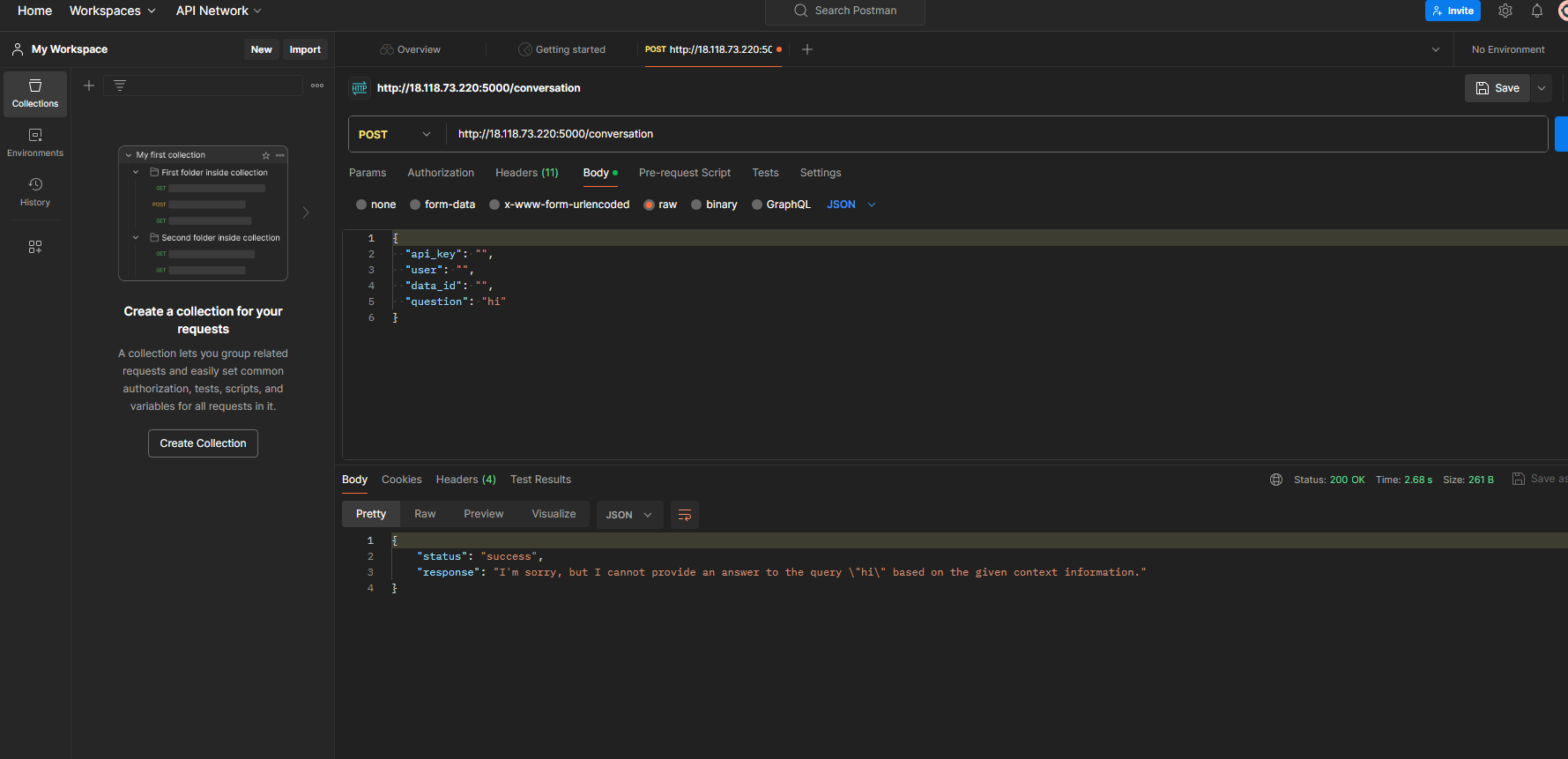This screenshot has width=1568, height=759.
Task: Select the Pretty response view
Action: pyautogui.click(x=371, y=514)
